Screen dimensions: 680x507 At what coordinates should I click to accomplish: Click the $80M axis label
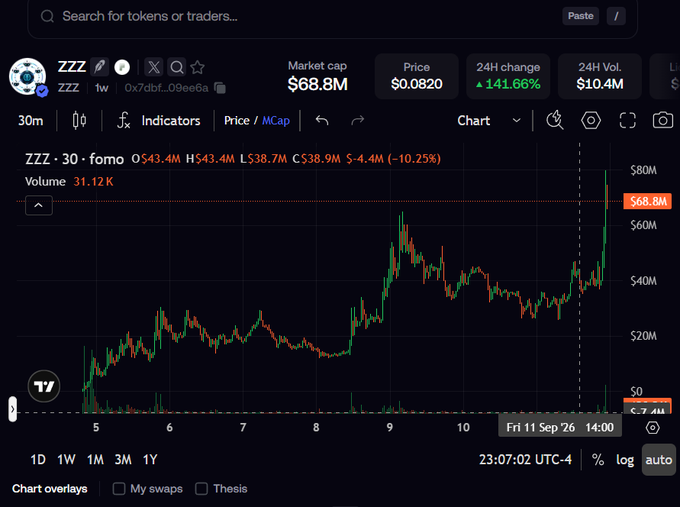[x=644, y=170]
